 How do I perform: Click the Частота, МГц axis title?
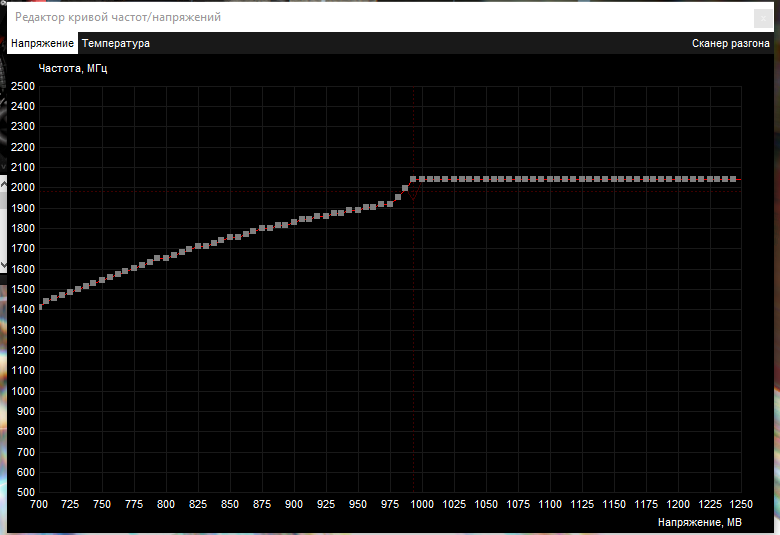pyautogui.click(x=73, y=68)
